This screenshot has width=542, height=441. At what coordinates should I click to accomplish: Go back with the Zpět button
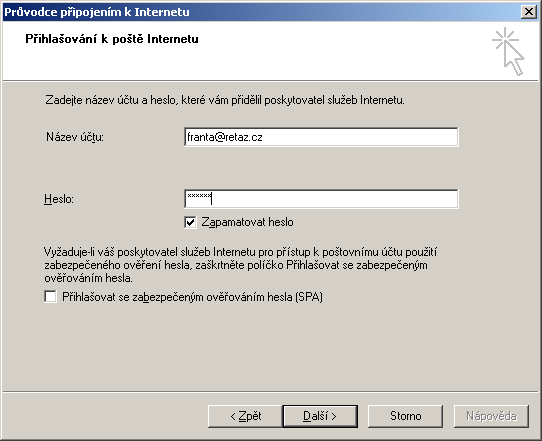pyautogui.click(x=245, y=416)
